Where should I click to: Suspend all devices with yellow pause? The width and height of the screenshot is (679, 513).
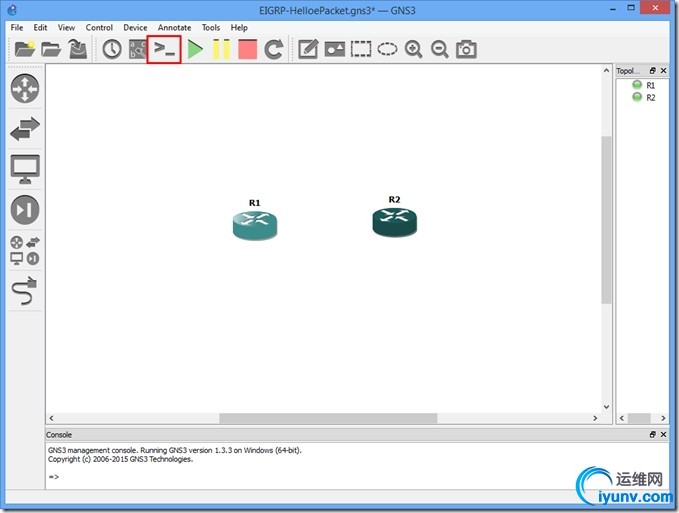[221, 49]
